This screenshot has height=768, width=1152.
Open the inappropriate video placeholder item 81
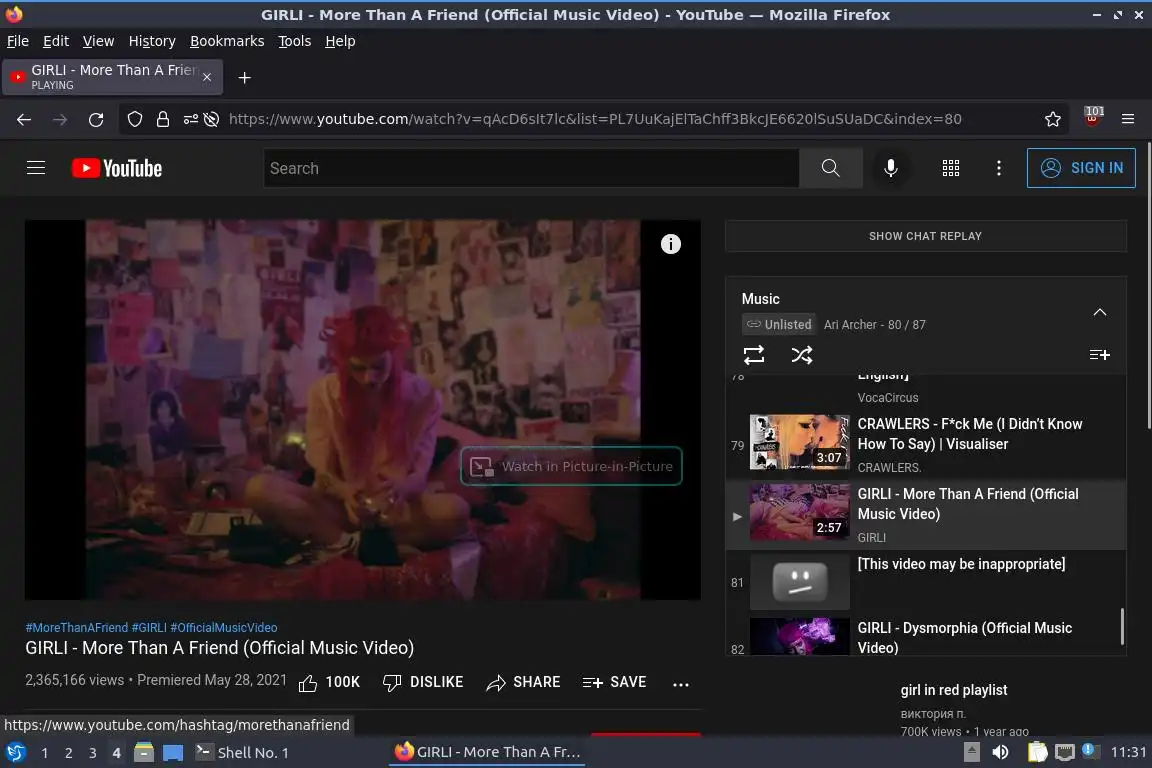[x=926, y=581]
